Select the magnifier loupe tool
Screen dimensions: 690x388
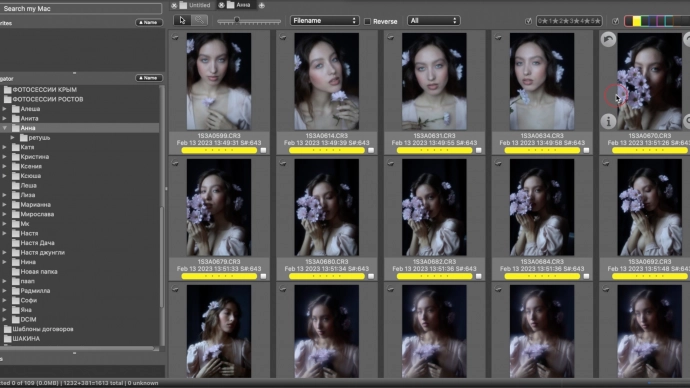[x=199, y=20]
